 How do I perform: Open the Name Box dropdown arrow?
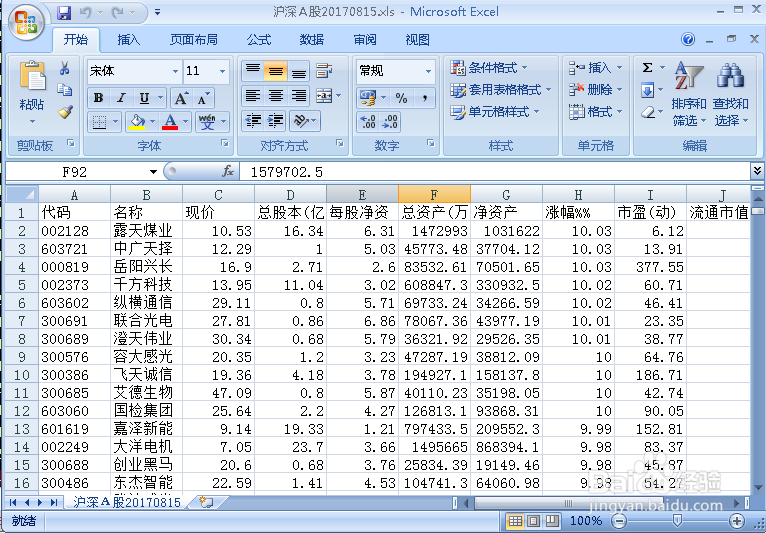click(x=153, y=172)
